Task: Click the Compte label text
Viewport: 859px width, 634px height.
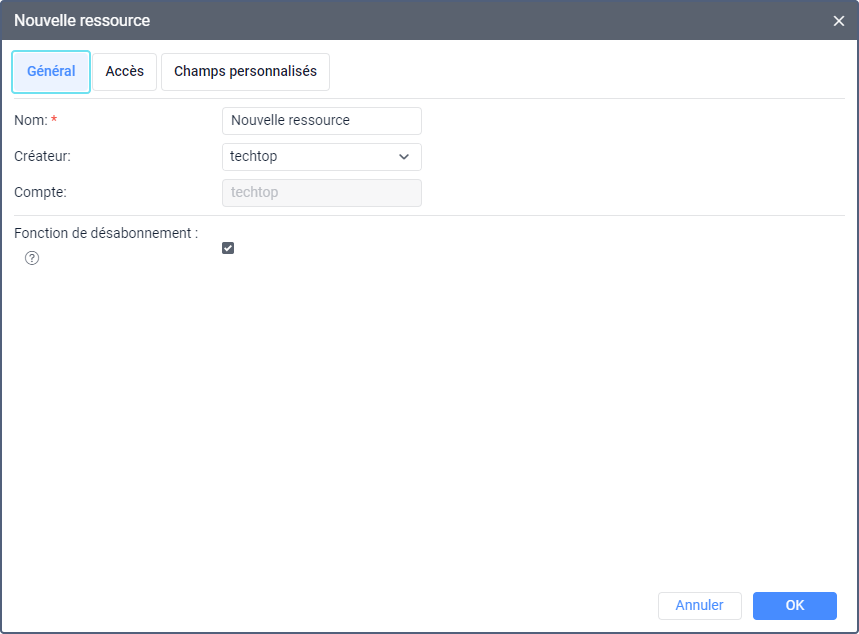Action: pos(40,193)
